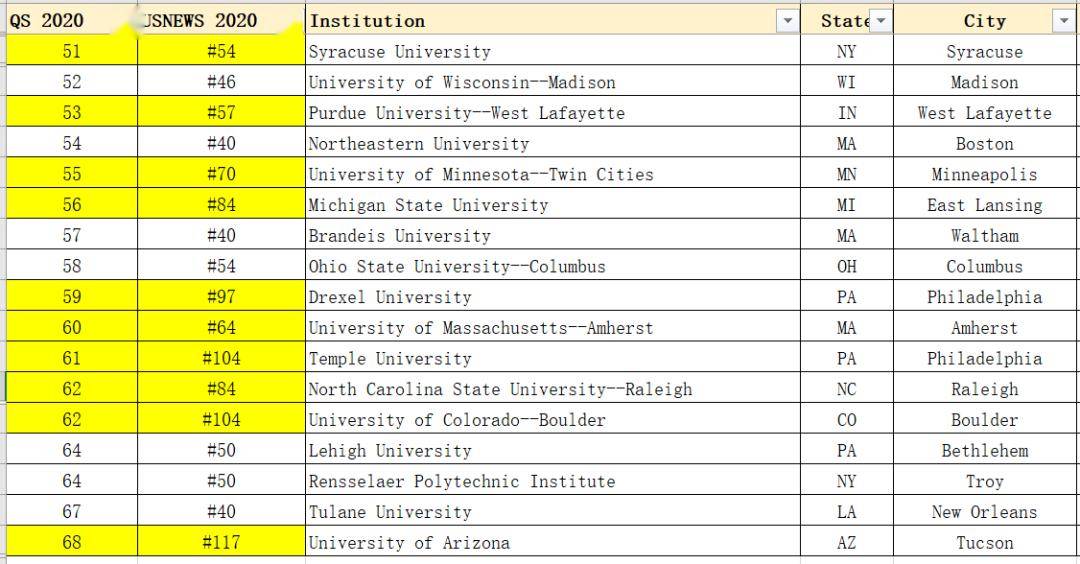This screenshot has width=1080, height=564.
Task: Select the yellow QS rank 53 cell
Action: (72, 113)
